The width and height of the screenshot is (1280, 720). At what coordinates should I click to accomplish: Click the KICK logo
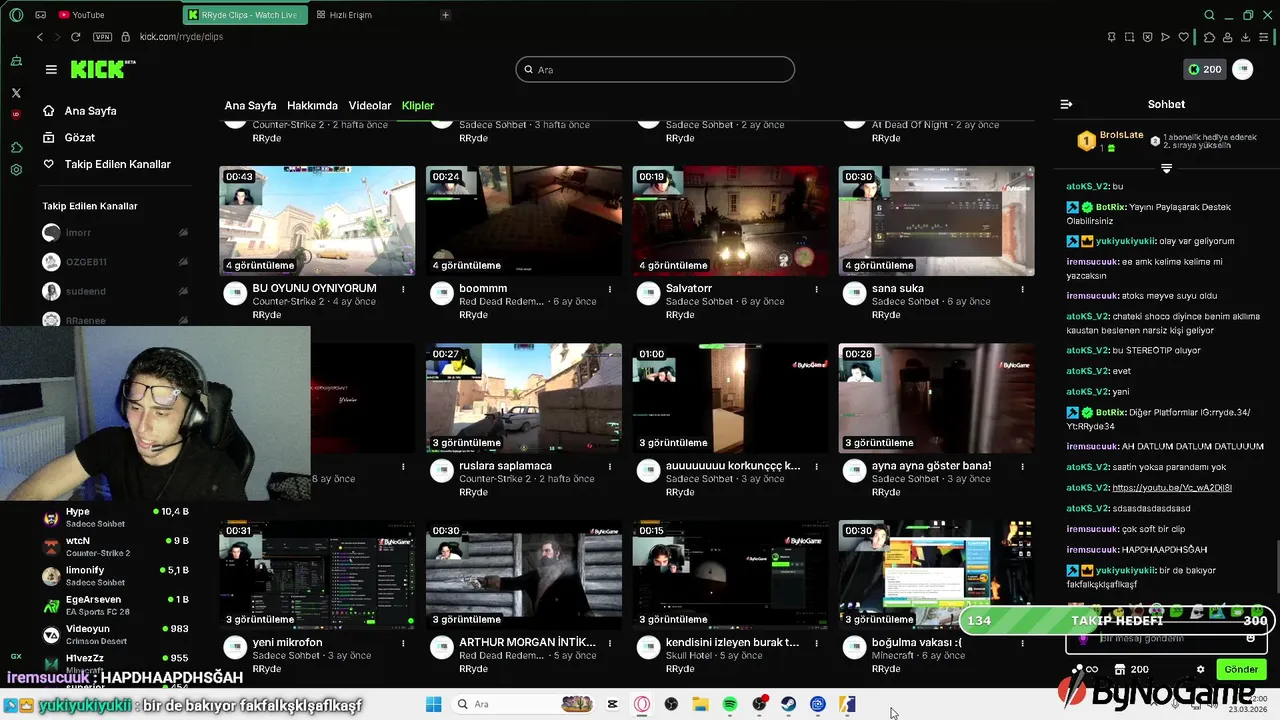click(x=101, y=69)
